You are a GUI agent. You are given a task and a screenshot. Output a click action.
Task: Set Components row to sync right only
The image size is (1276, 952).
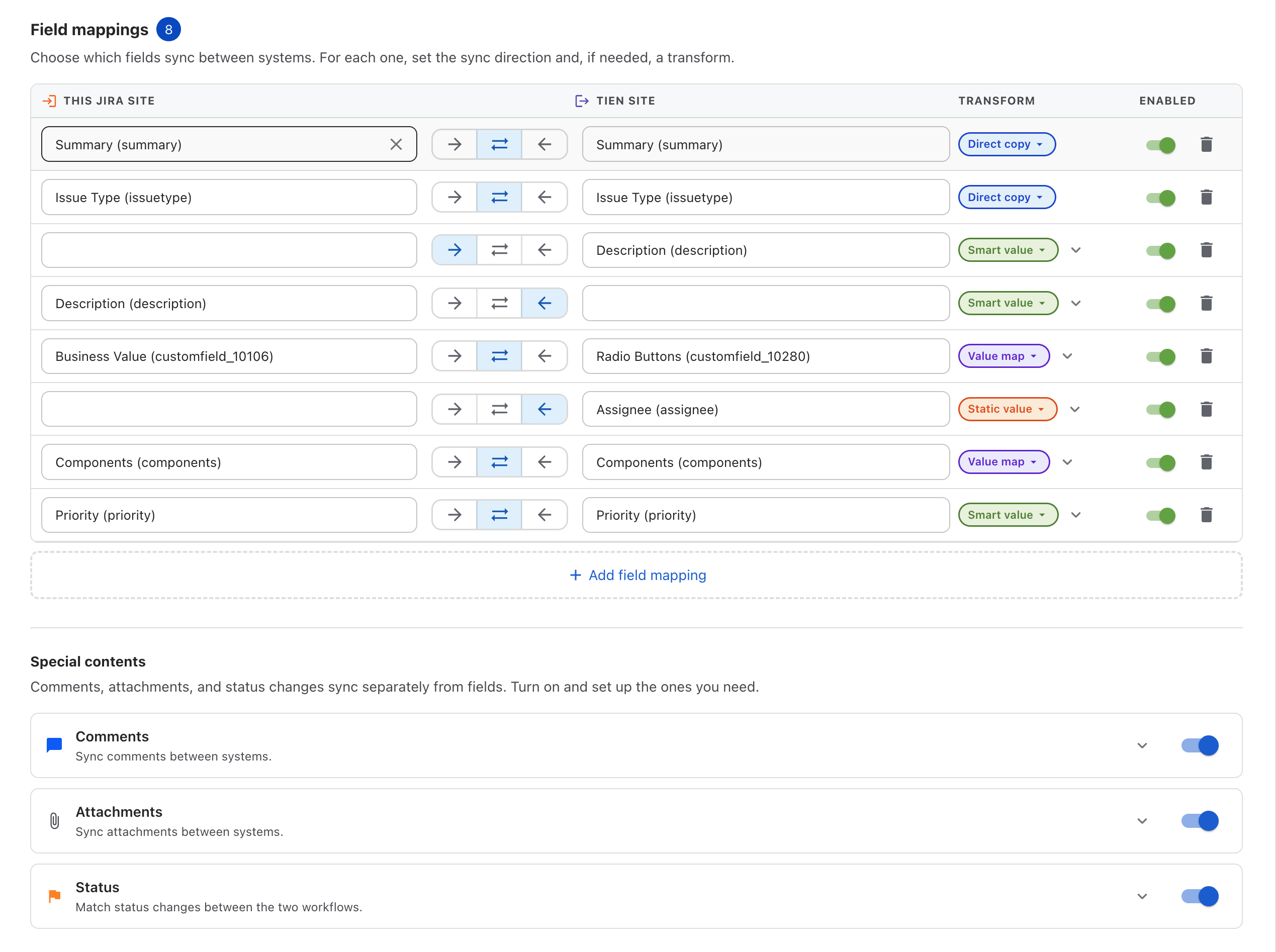click(x=454, y=462)
